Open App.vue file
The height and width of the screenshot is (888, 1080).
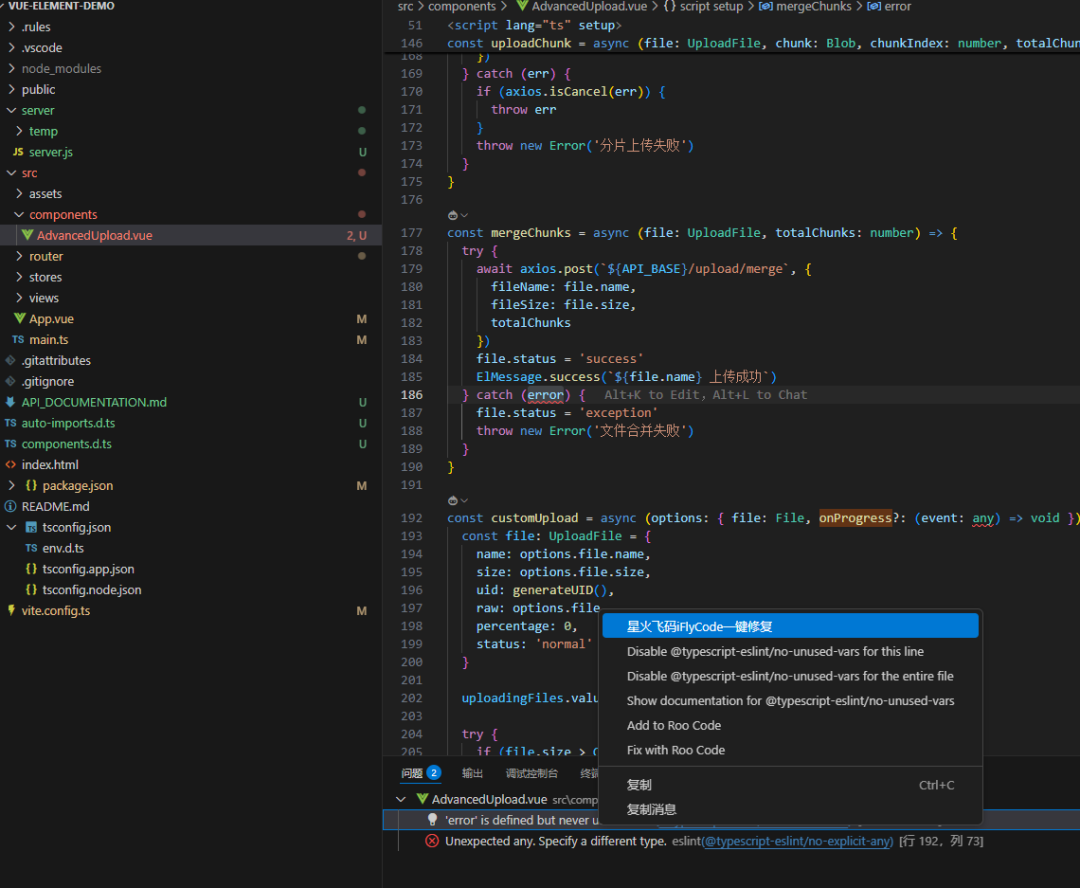[x=51, y=319]
